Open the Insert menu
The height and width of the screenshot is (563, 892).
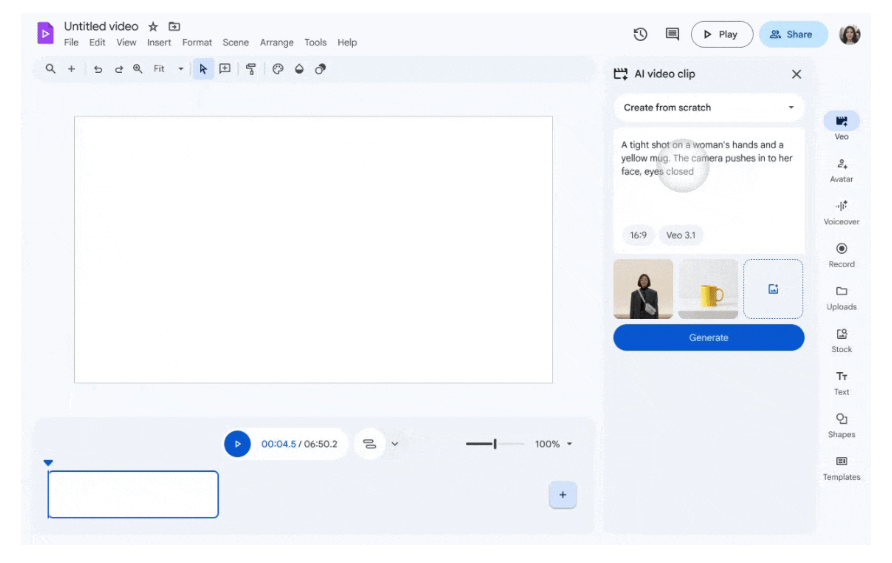pyautogui.click(x=159, y=43)
